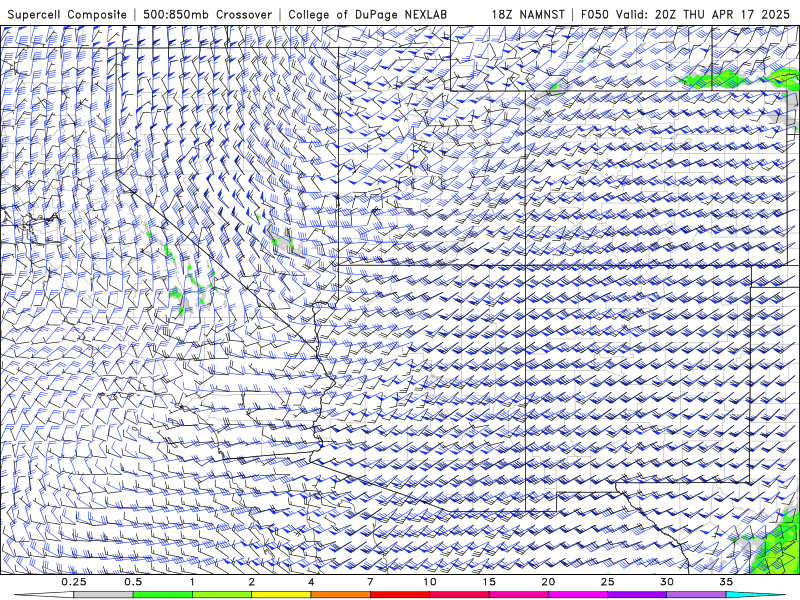Screen dimensions: 800x600
Task: Click the legend value 4
Action: pyautogui.click(x=311, y=582)
